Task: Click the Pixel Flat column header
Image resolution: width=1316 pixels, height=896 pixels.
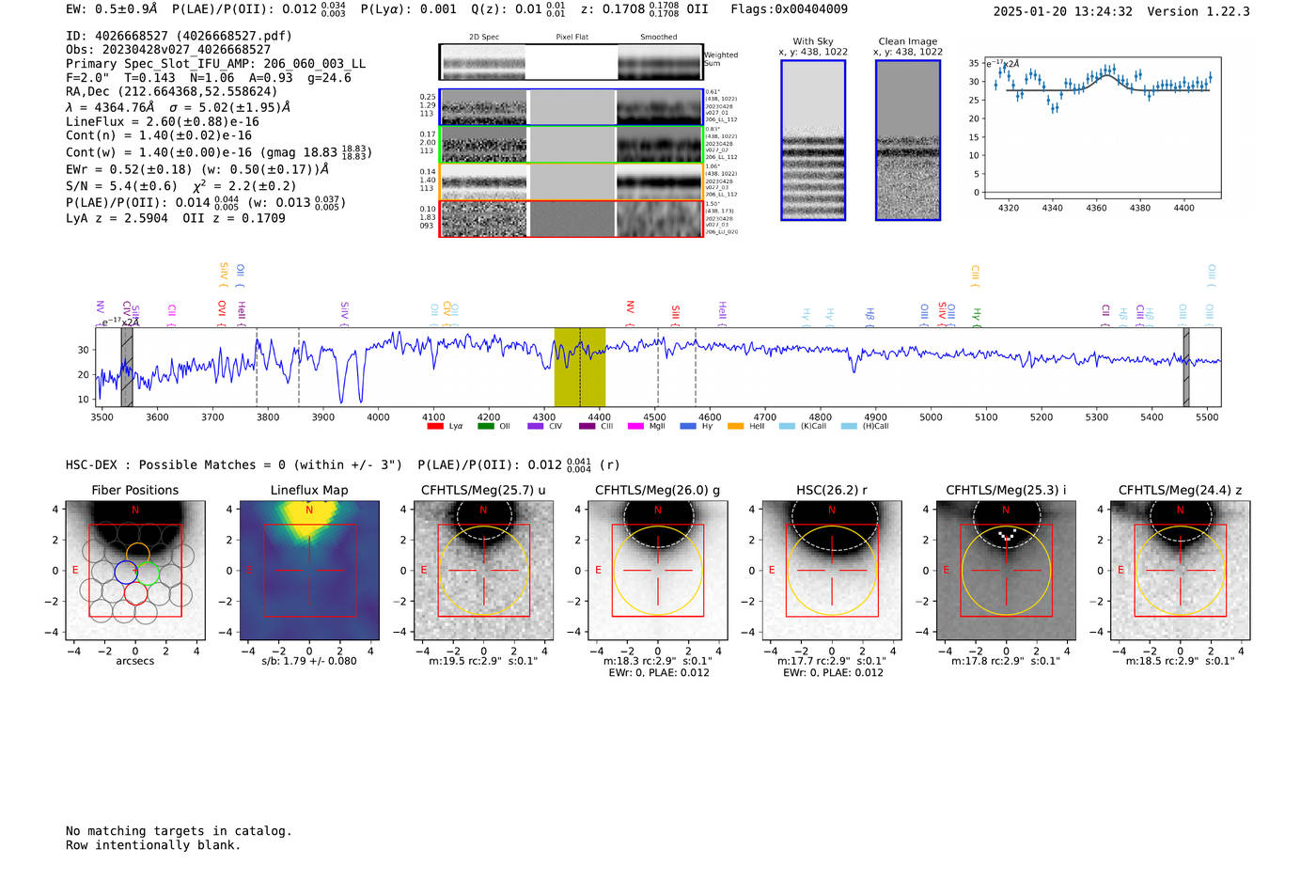Action: coord(572,38)
